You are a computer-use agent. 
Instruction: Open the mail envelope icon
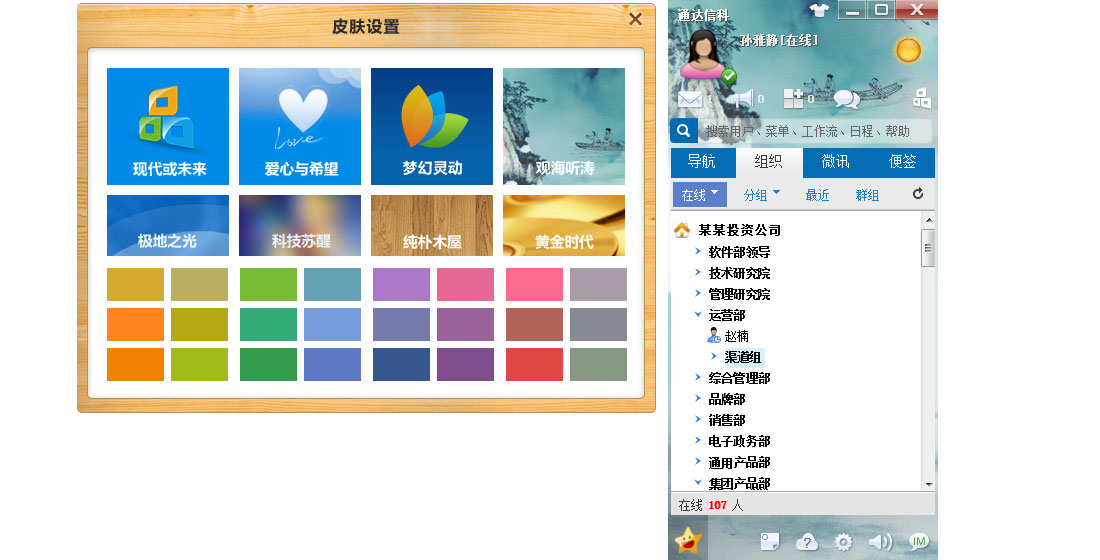point(690,99)
